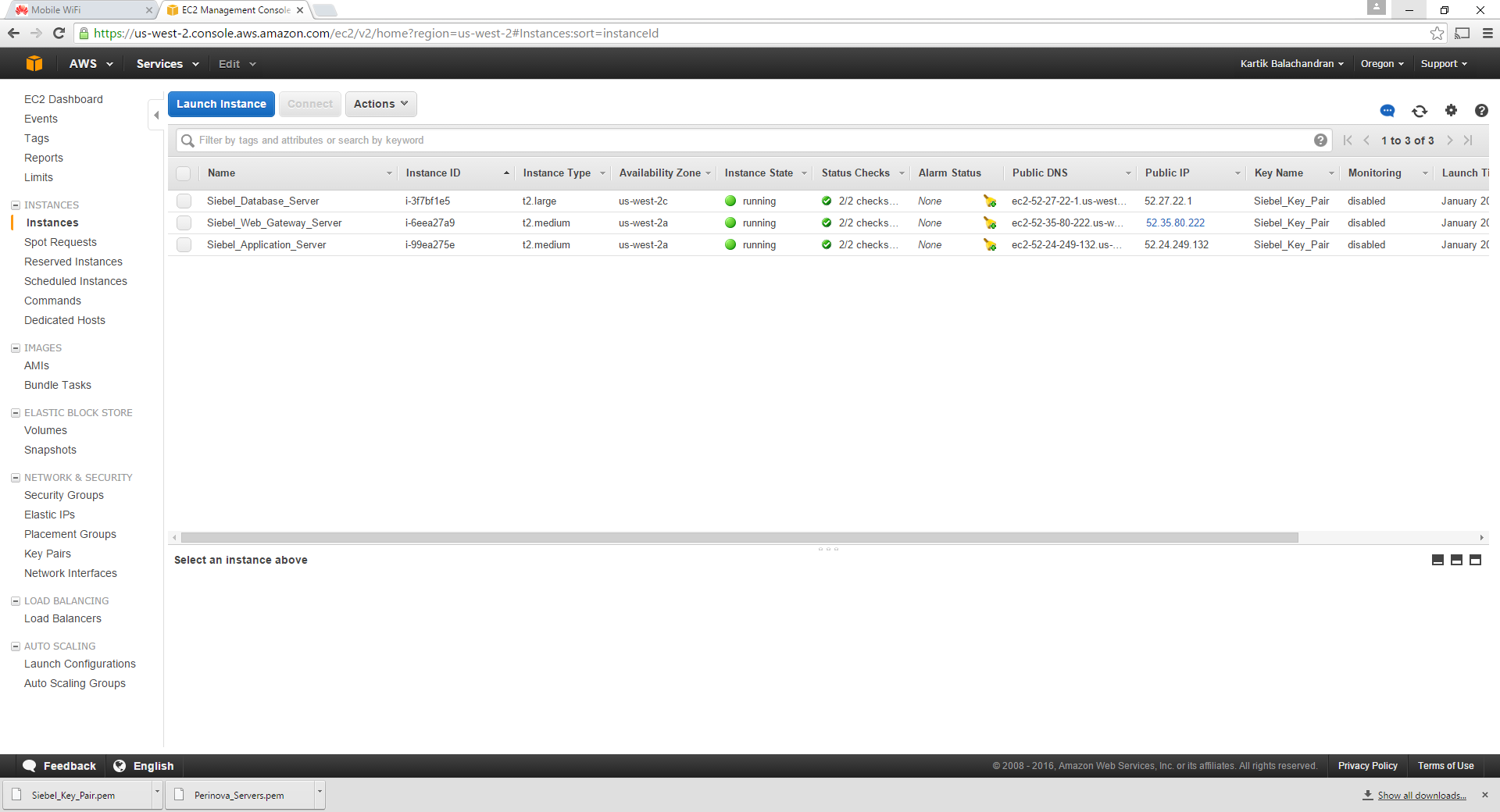1500x812 pixels.
Task: Open the settings gear for table preferences
Action: point(1451,110)
